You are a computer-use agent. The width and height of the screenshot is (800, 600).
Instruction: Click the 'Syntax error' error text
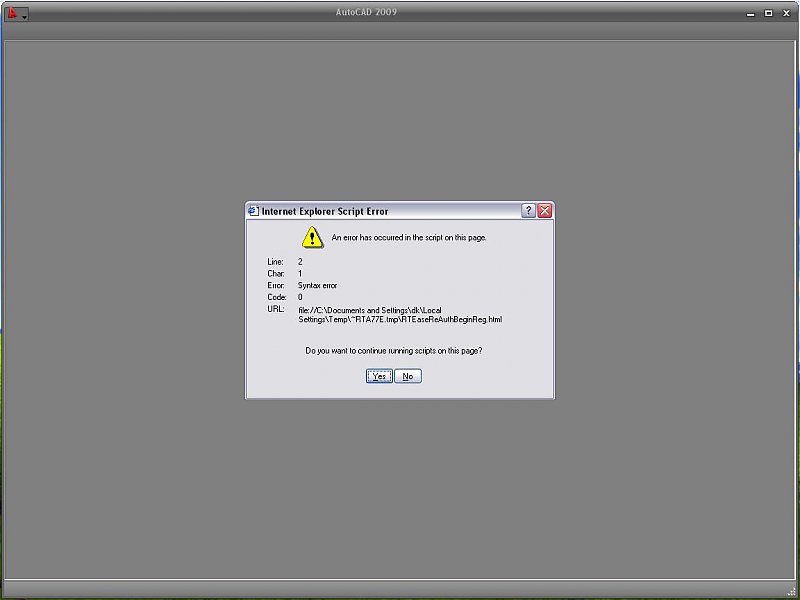coord(317,285)
